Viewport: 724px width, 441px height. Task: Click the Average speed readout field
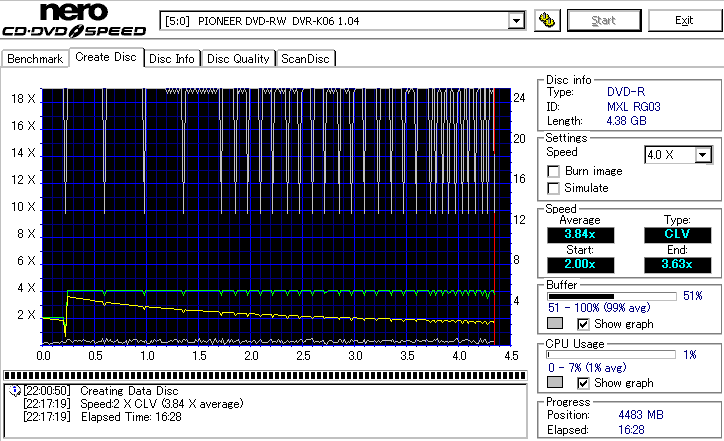[580, 234]
